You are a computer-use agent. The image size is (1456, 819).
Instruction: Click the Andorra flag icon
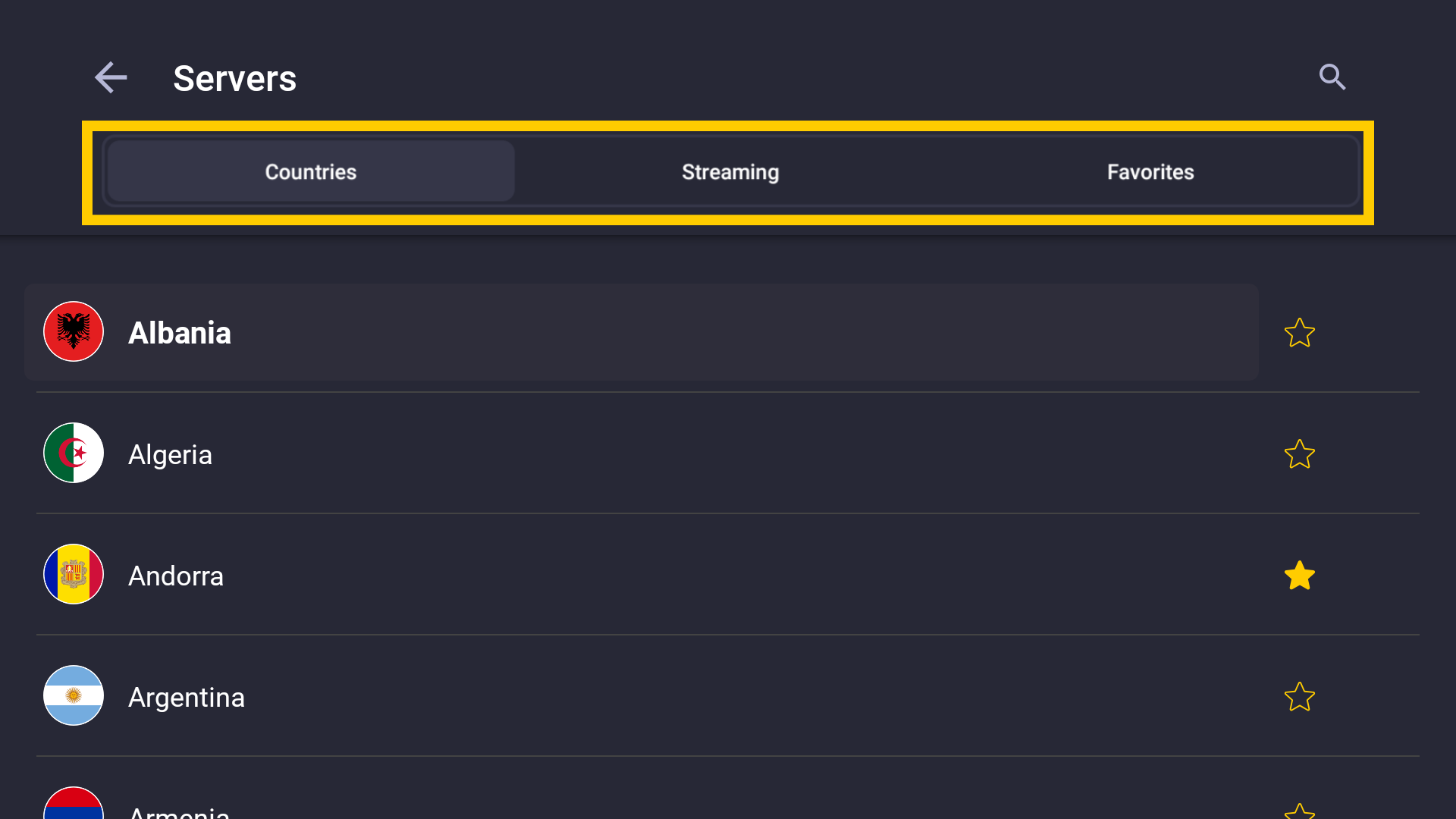pyautogui.click(x=74, y=574)
